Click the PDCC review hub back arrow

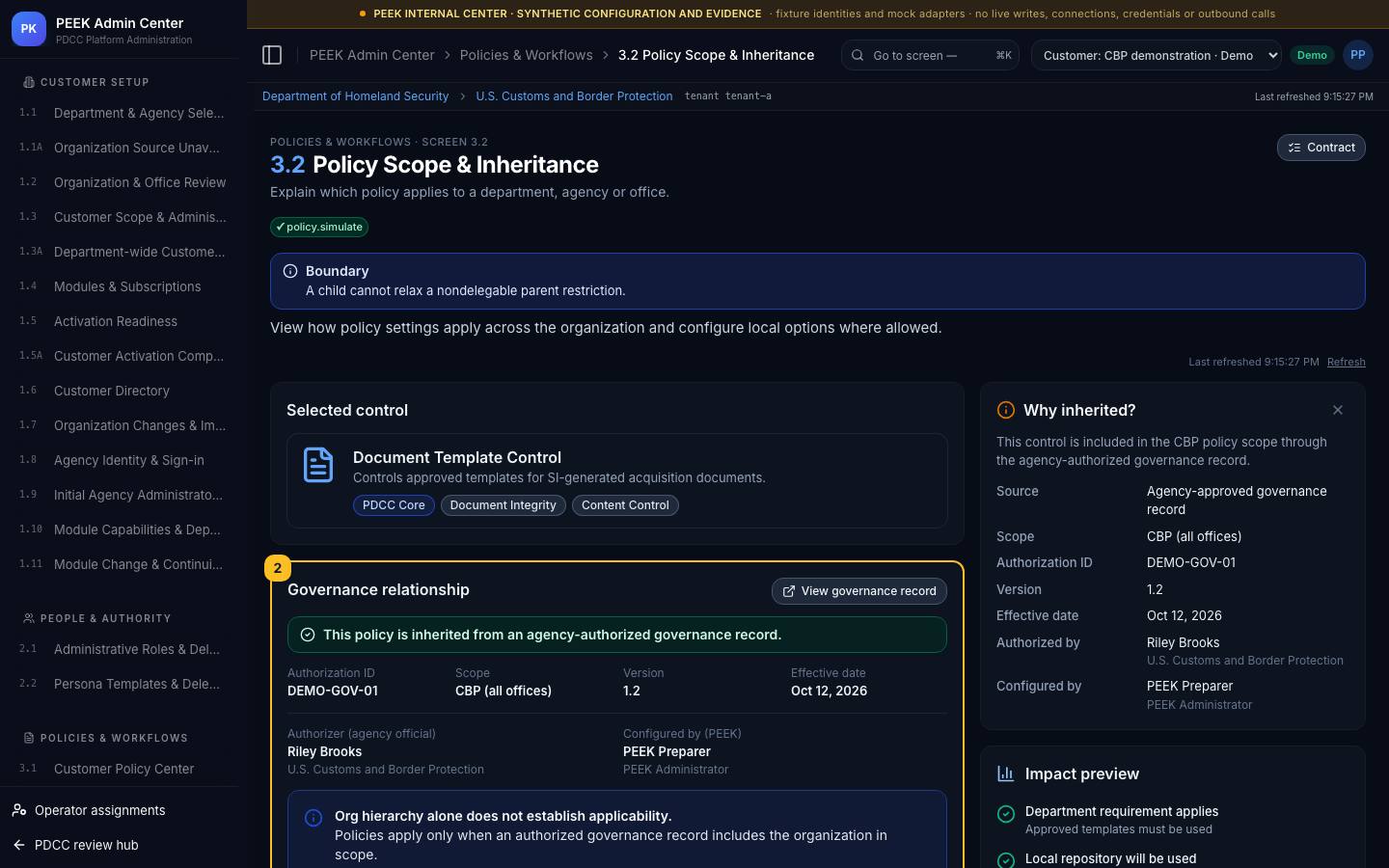pyautogui.click(x=19, y=845)
